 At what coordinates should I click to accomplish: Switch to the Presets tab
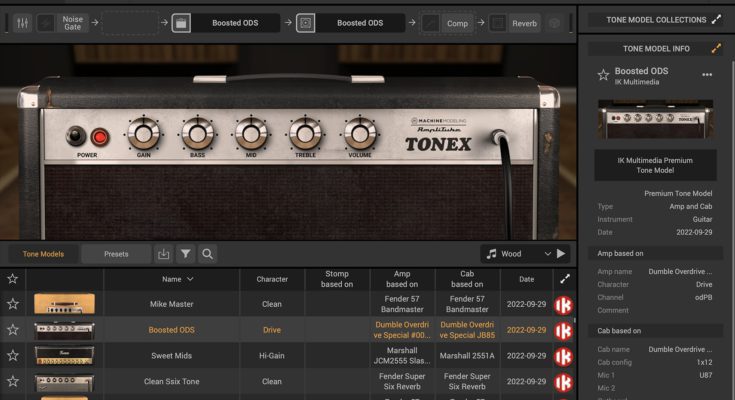pos(116,254)
